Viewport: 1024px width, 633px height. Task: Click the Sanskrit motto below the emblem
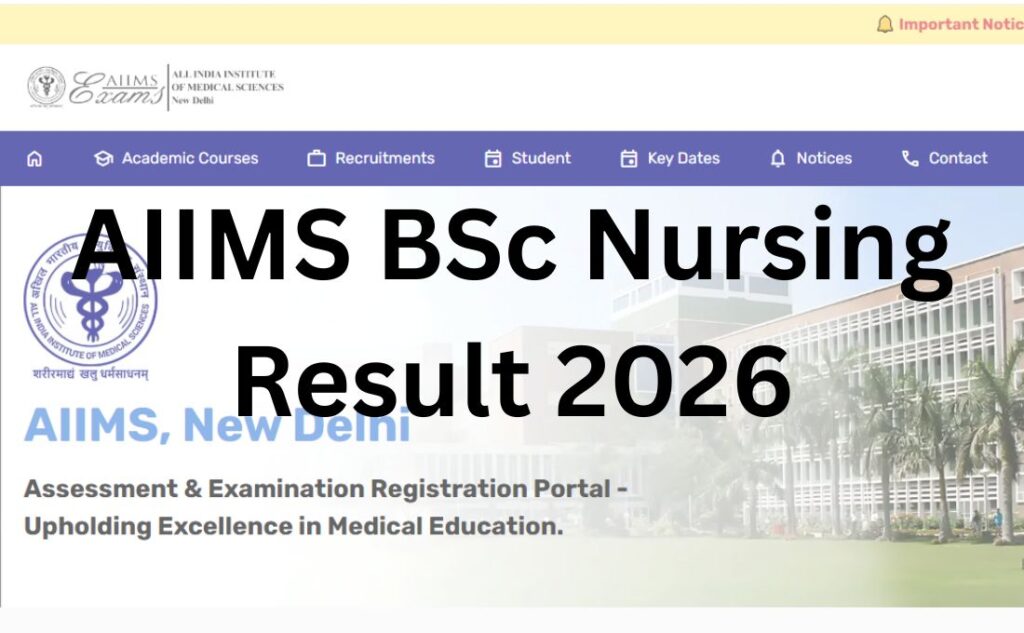[x=91, y=374]
